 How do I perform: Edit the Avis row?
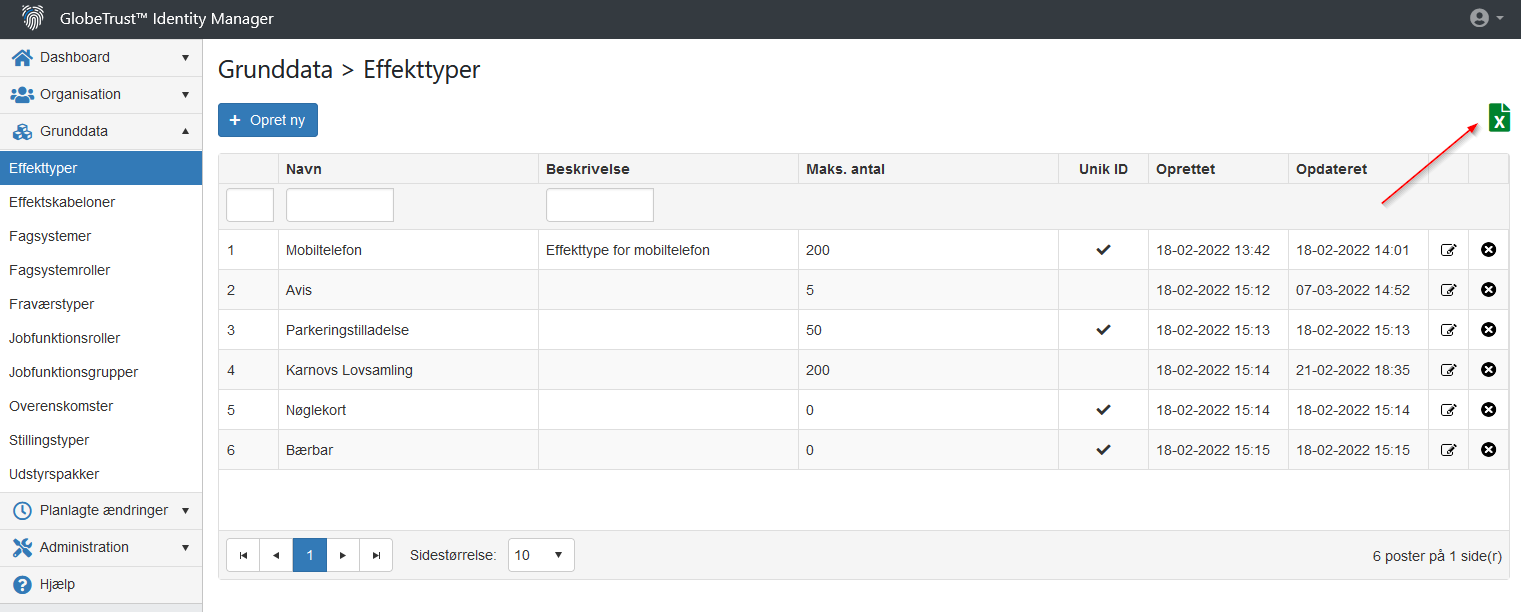click(1448, 290)
